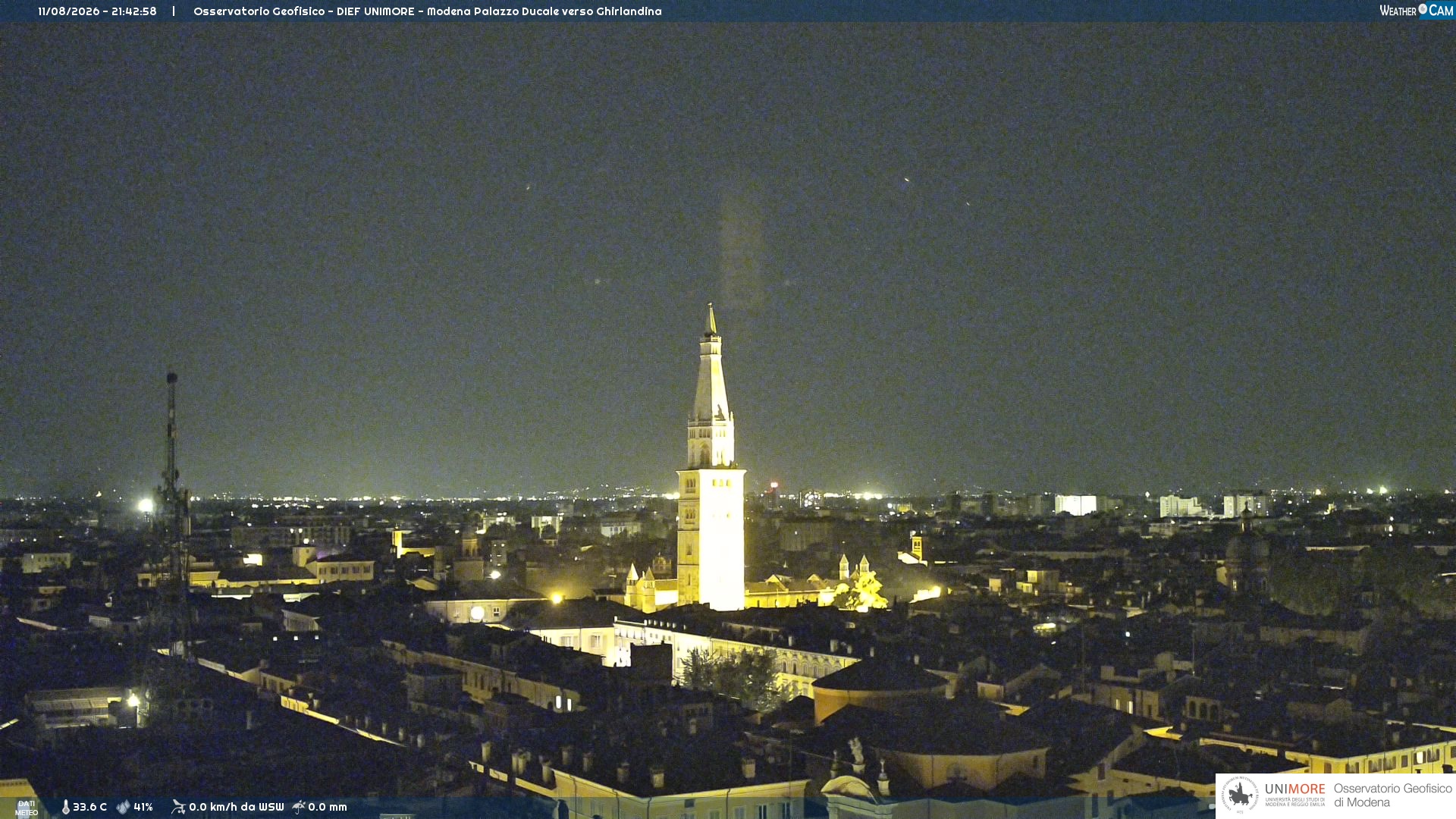The height and width of the screenshot is (819, 1456).
Task: Click the 0.0 mm rainfall reading
Action: pyautogui.click(x=328, y=807)
